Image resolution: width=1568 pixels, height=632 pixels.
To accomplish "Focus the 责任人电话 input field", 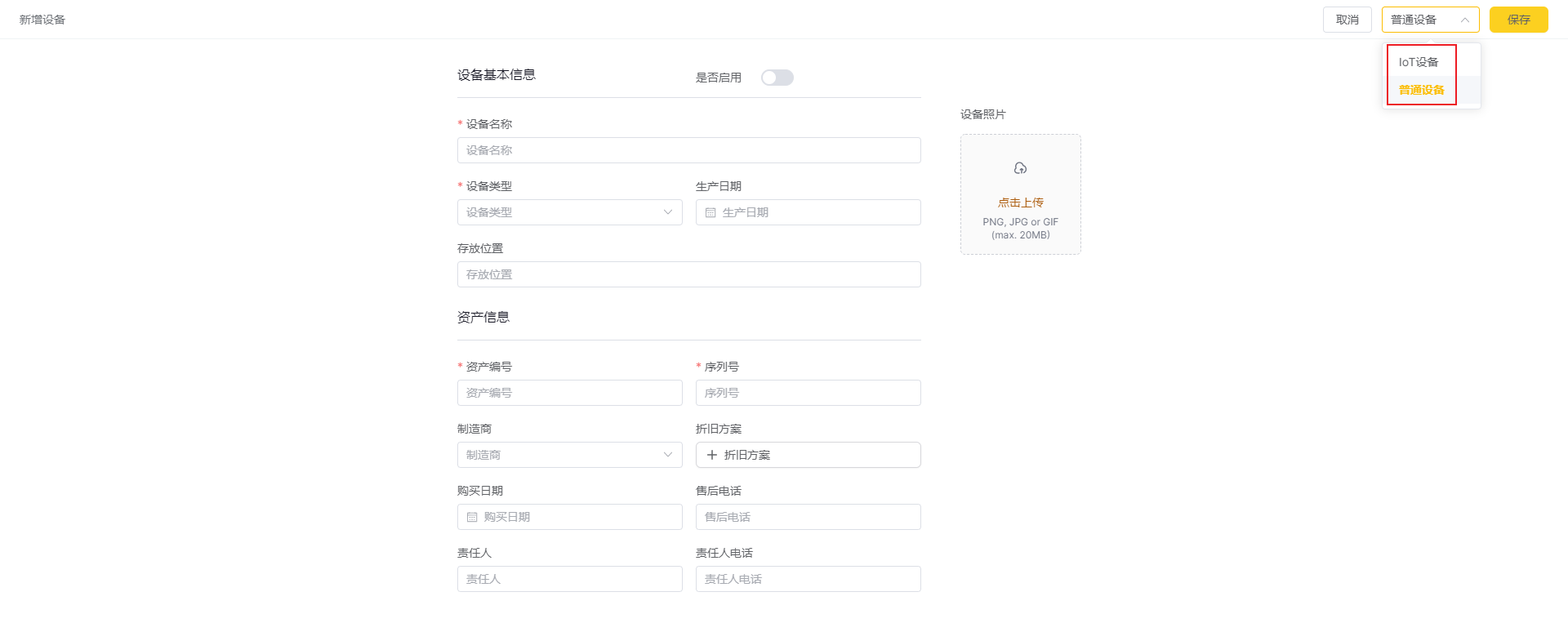I will [808, 579].
